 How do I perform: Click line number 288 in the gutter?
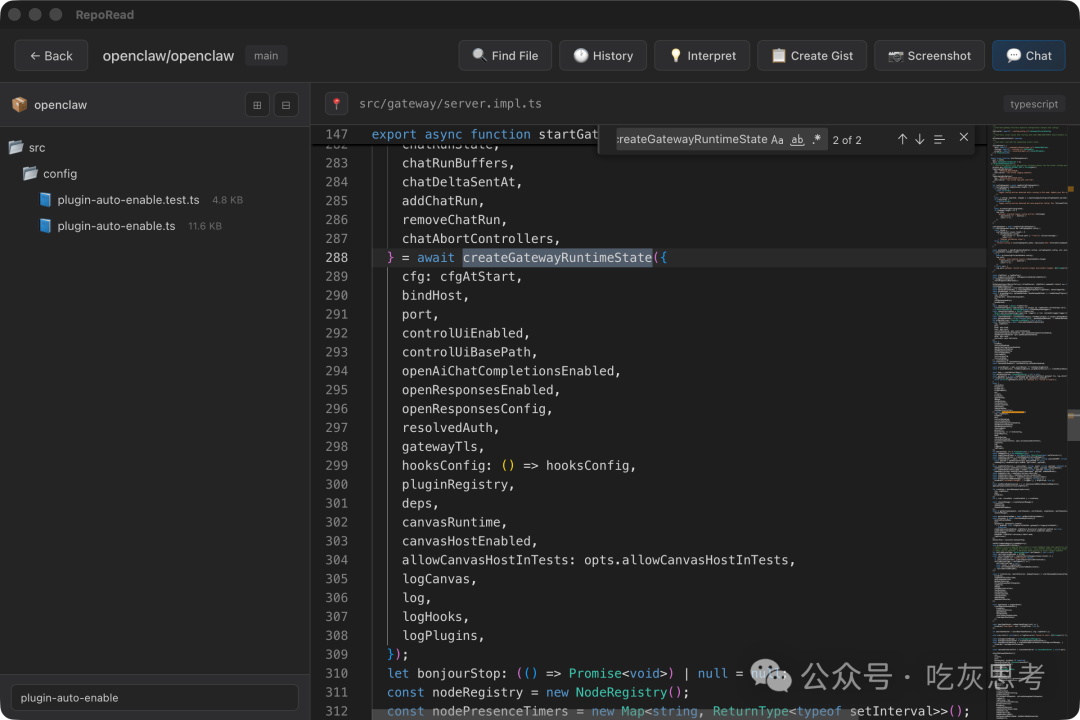coord(337,258)
